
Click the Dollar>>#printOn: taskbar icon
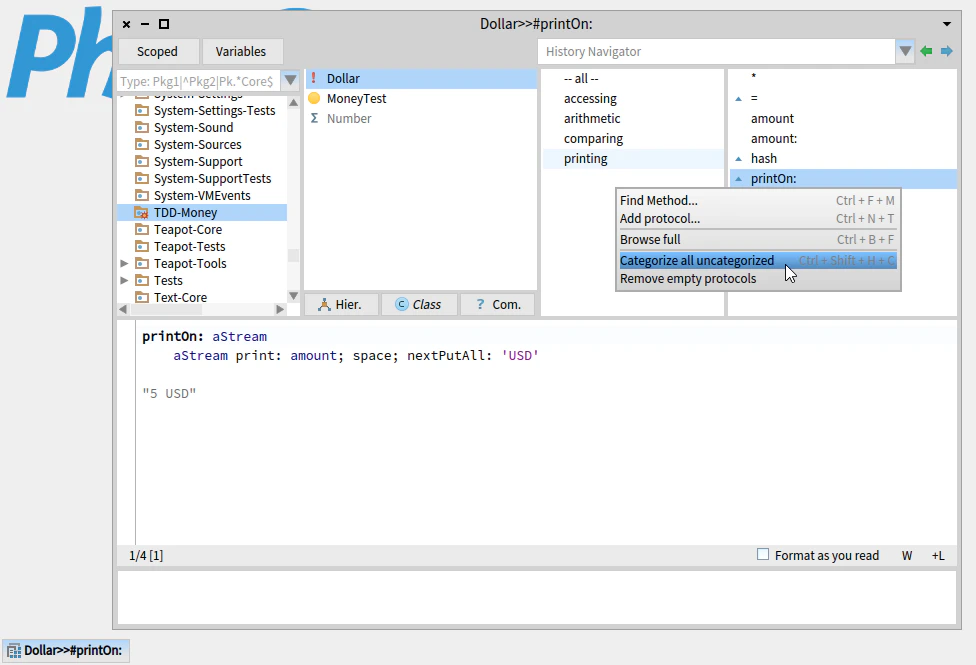click(x=14, y=651)
